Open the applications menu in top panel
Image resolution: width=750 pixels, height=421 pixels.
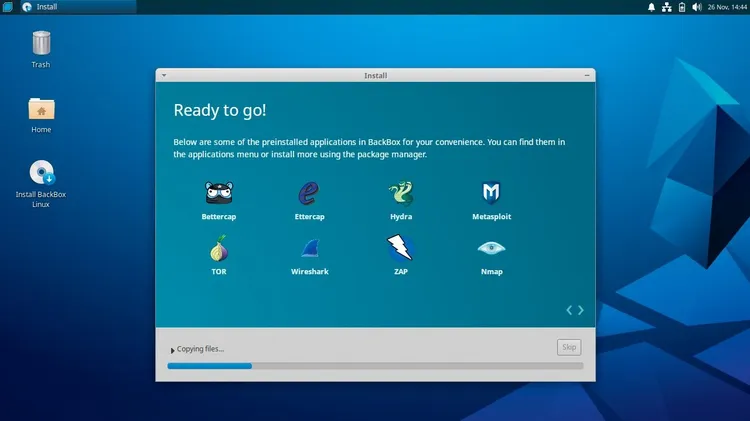7,7
